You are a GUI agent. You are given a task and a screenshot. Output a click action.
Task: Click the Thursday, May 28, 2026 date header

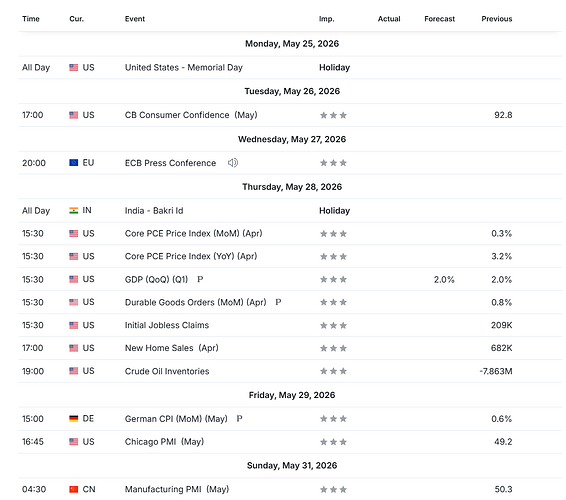(x=292, y=187)
